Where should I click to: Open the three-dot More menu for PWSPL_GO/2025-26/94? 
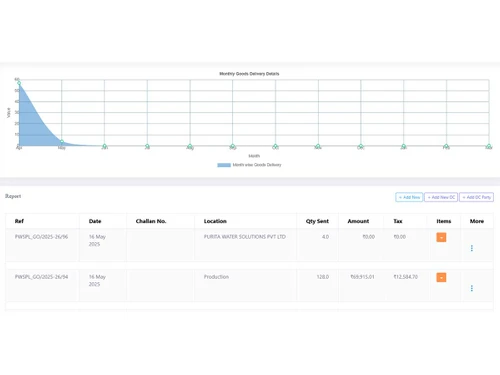[472, 288]
